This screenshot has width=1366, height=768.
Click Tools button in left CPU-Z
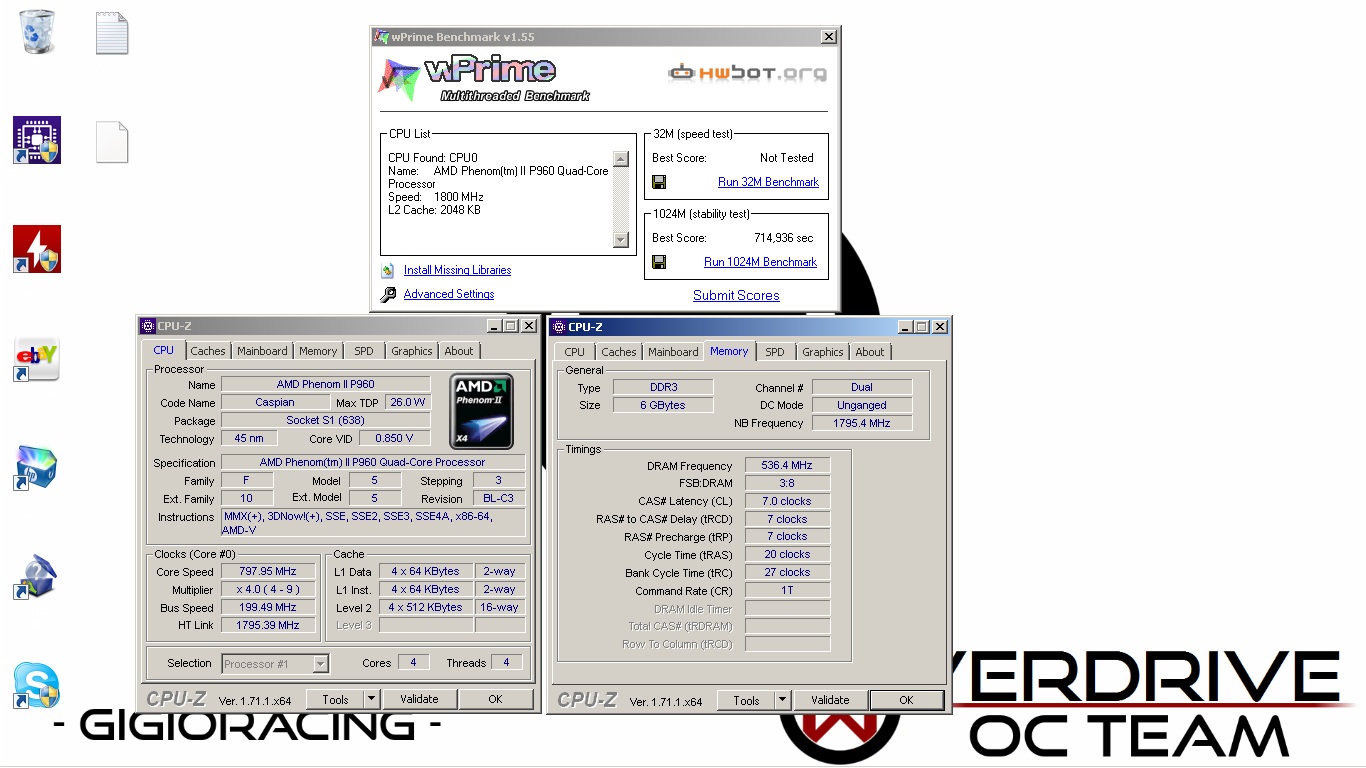click(x=335, y=700)
